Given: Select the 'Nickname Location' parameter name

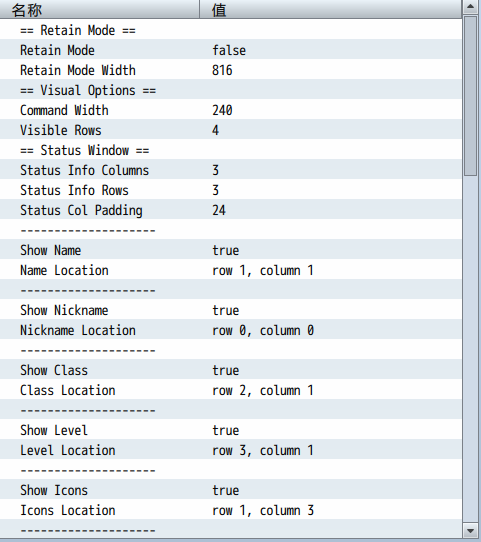Looking at the screenshot, I should (x=78, y=331).
